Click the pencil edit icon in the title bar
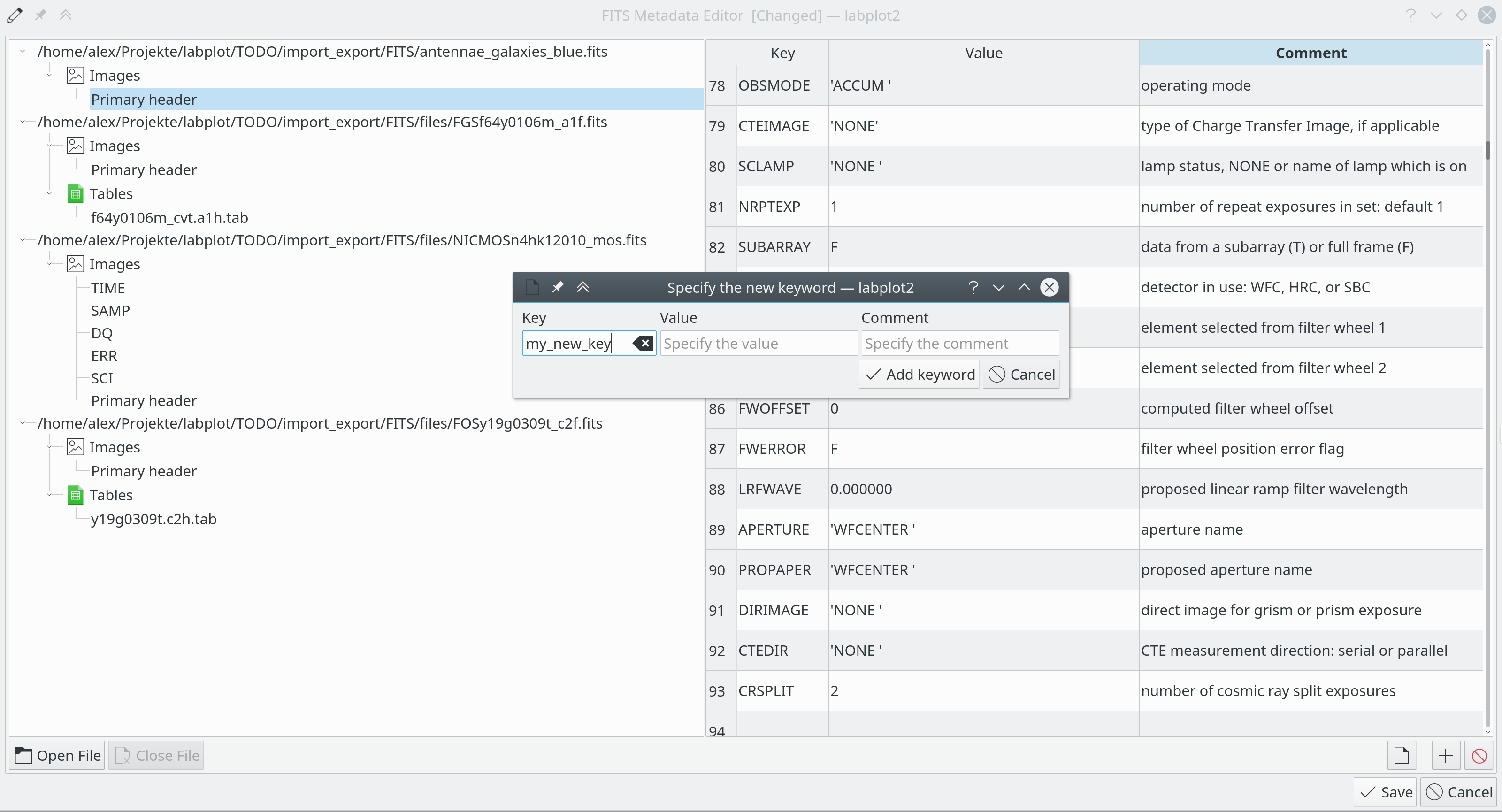1502x812 pixels. [x=15, y=15]
